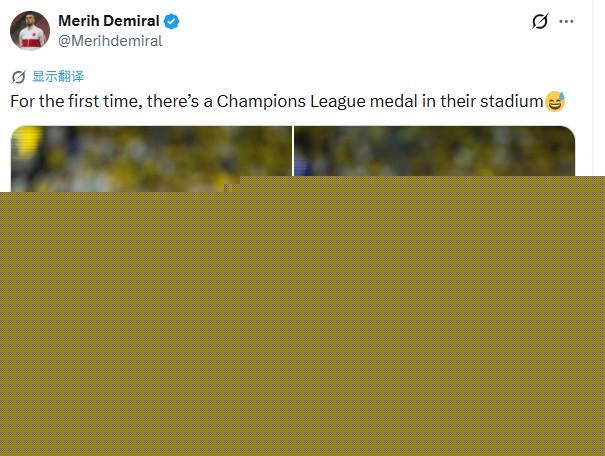Click the small Grok icon beside 显示翻译

(18, 77)
